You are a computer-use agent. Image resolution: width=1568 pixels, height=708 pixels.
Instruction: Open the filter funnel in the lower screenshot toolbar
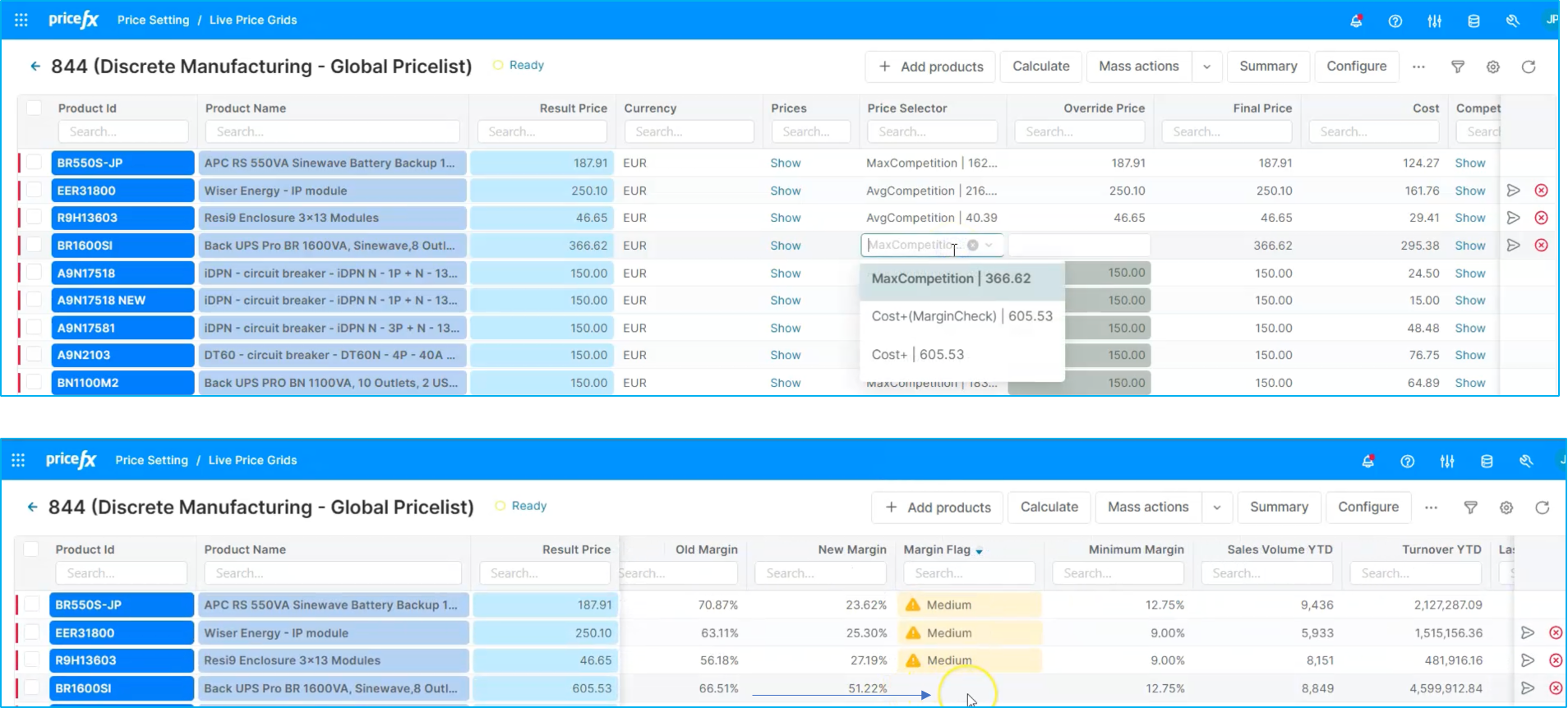point(1471,508)
